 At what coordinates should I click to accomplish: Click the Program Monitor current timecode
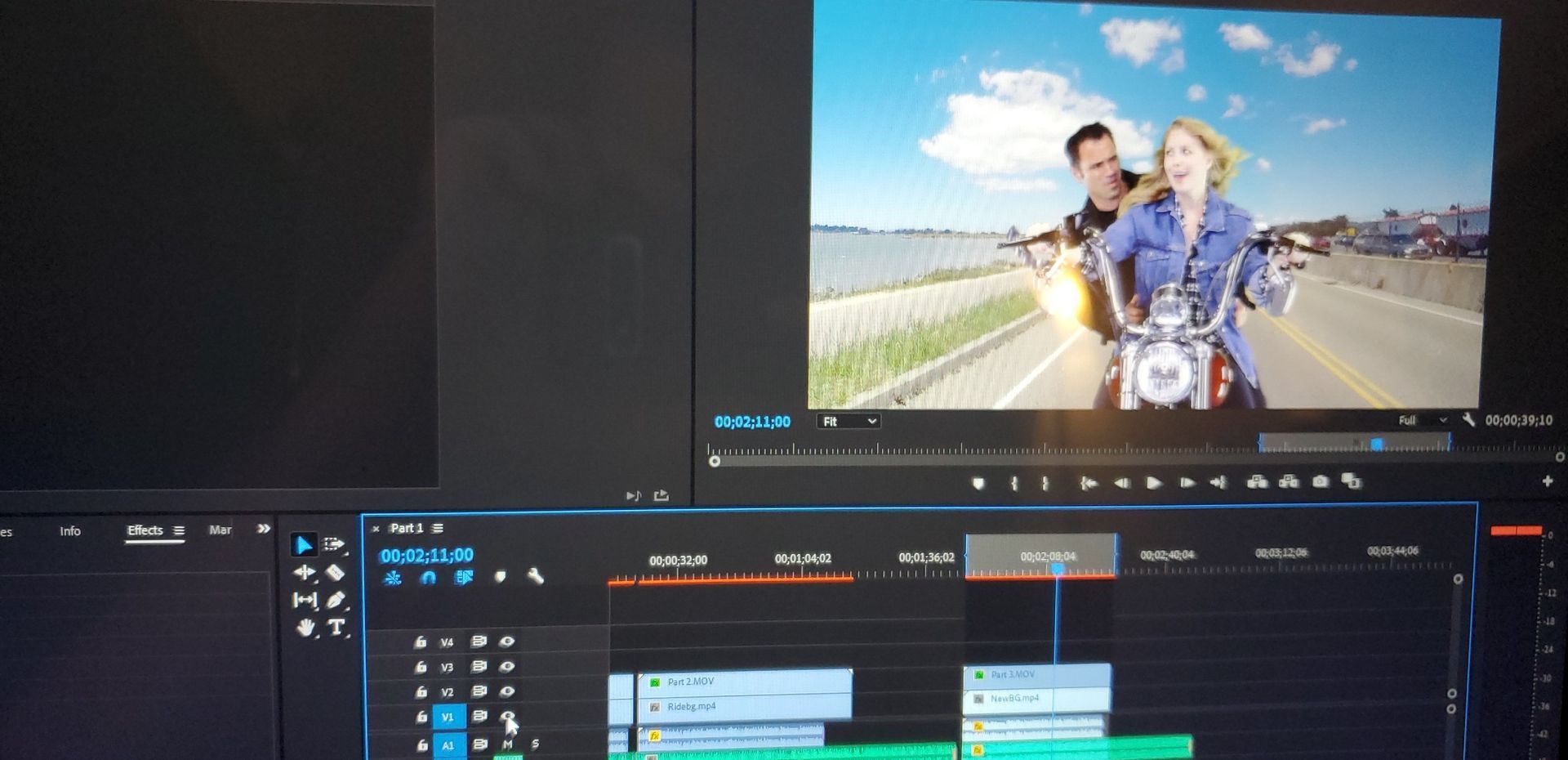pos(752,422)
